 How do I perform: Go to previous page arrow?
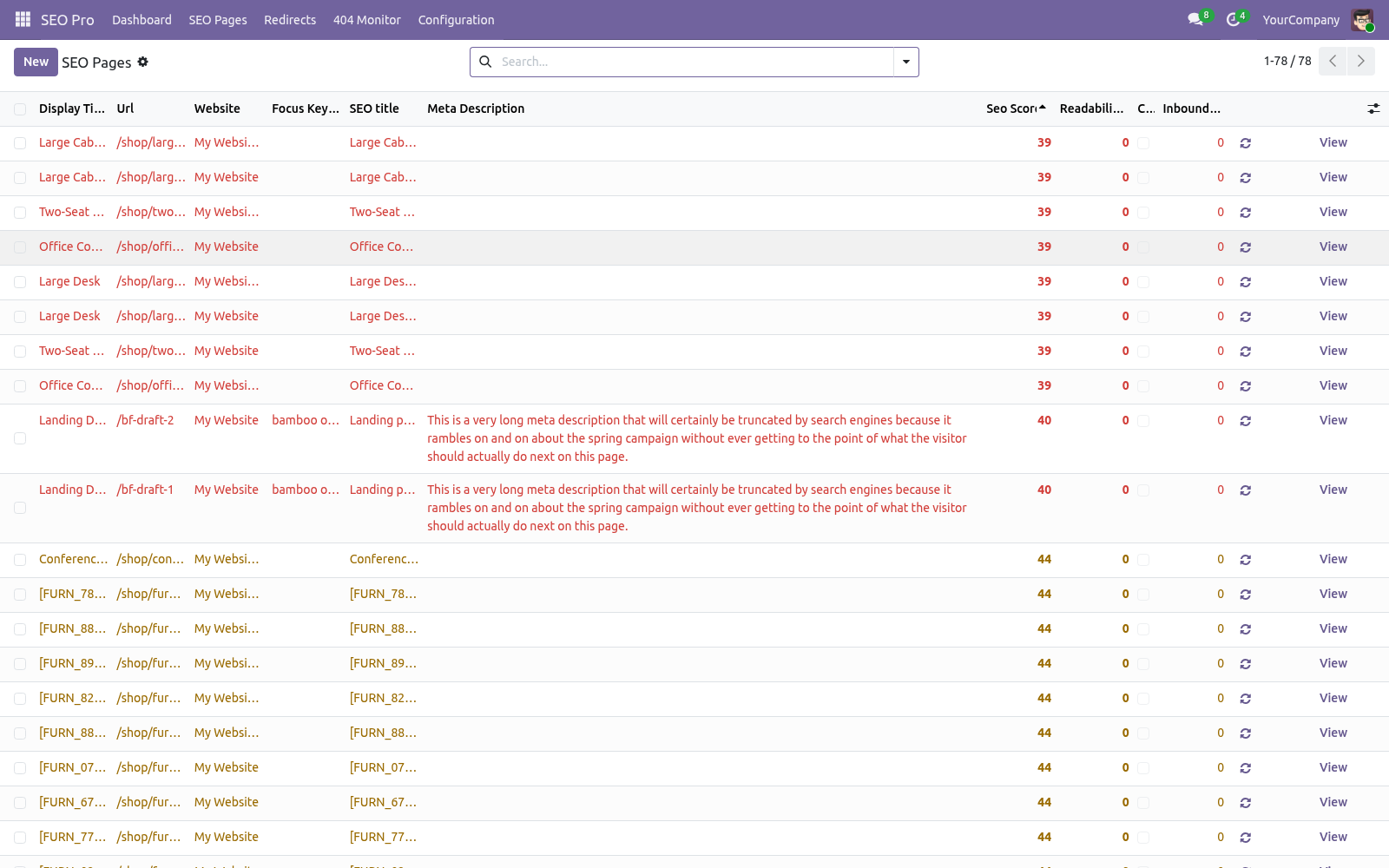(1333, 62)
